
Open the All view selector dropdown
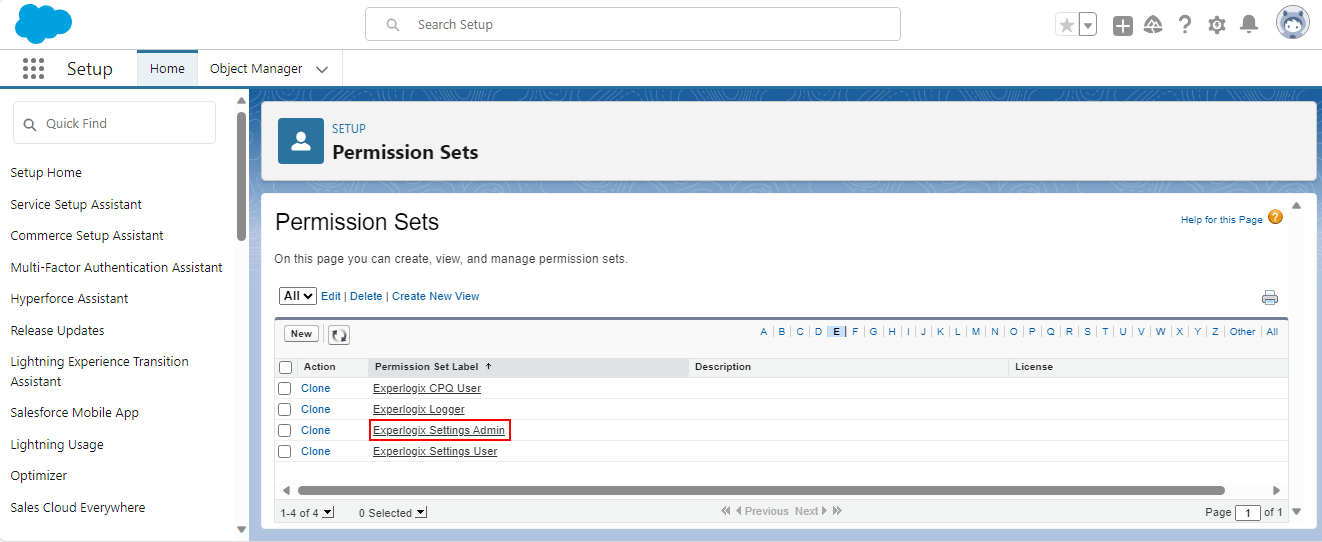tap(298, 296)
